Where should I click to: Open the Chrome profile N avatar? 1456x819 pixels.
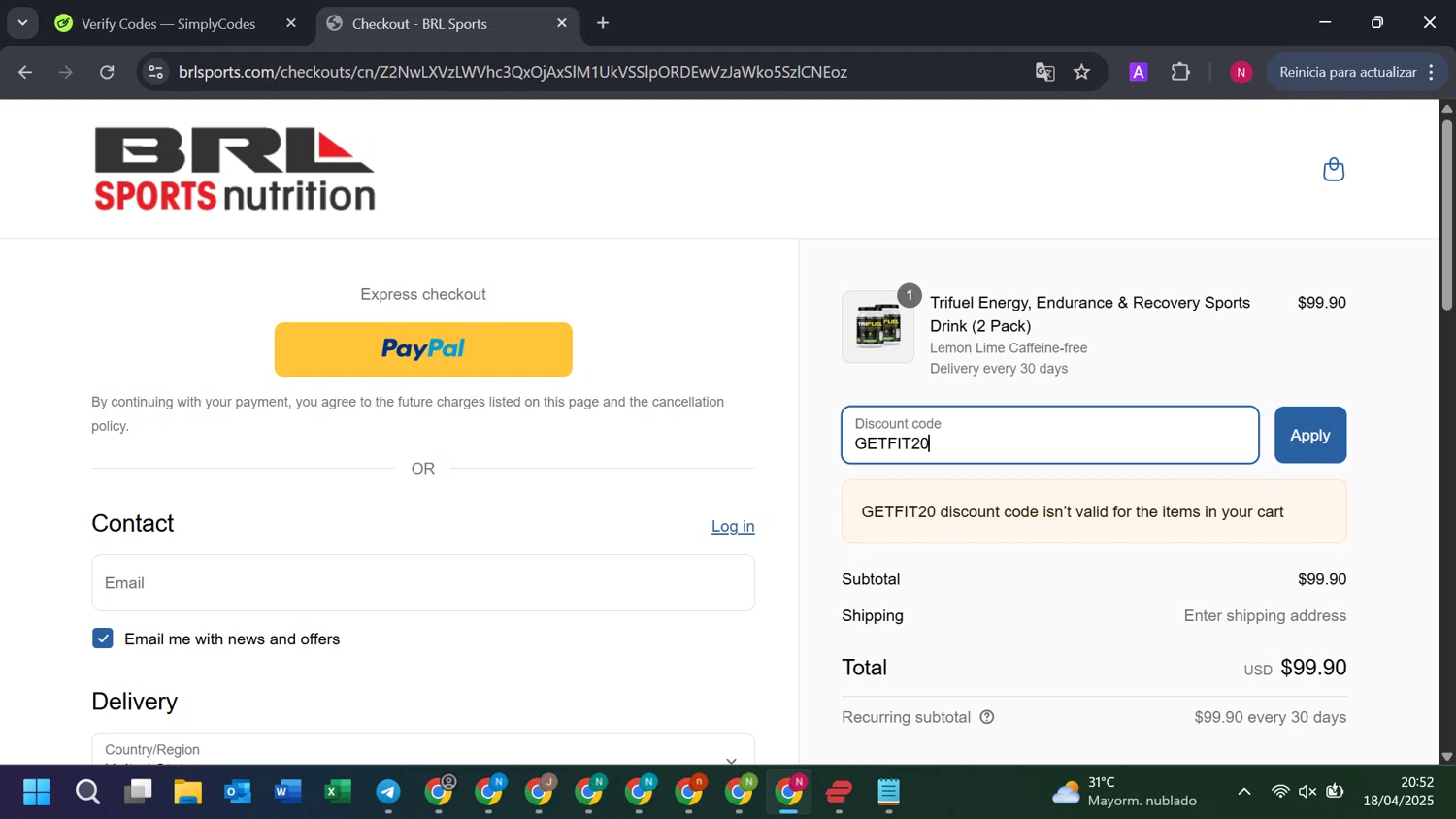1241,72
